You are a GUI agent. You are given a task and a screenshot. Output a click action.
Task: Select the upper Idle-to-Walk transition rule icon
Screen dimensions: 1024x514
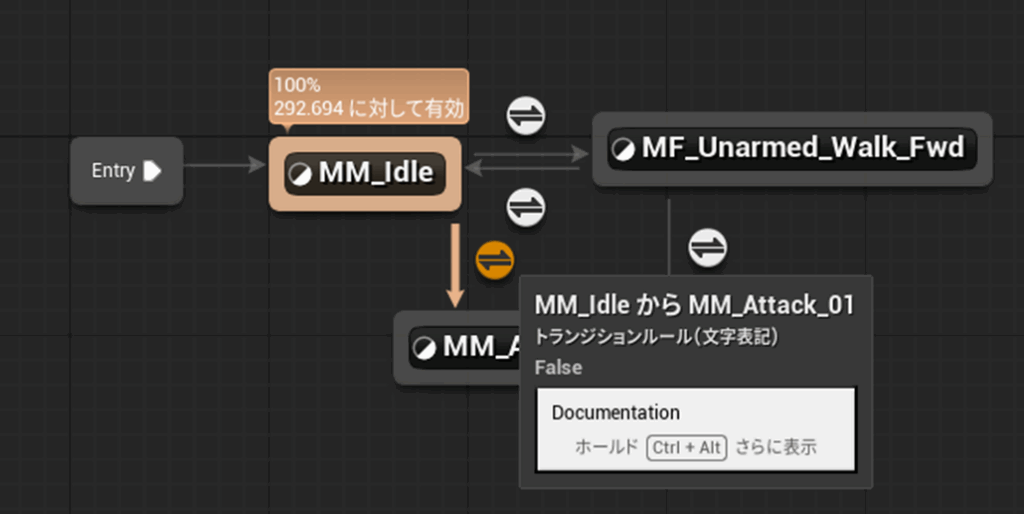pyautogui.click(x=526, y=116)
